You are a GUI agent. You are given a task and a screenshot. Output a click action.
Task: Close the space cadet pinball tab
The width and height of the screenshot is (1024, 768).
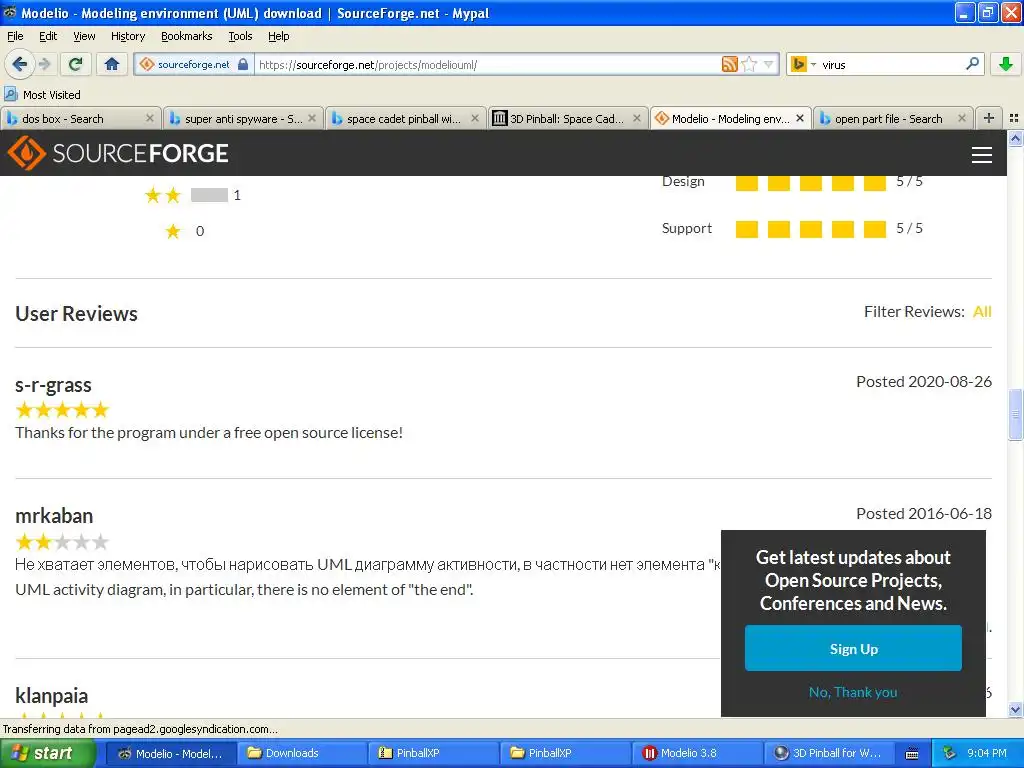point(475,118)
